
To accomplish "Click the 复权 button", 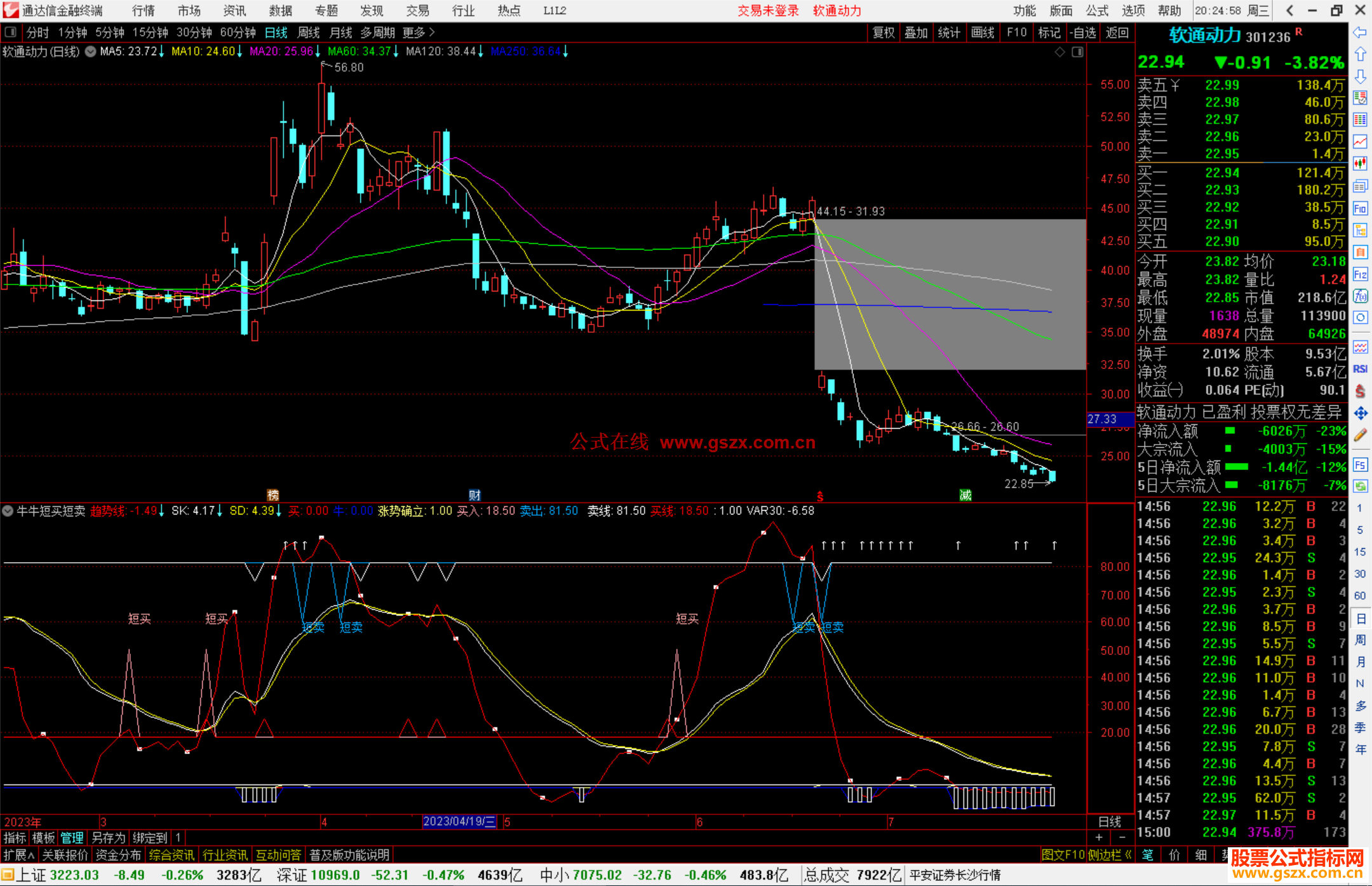I will (x=884, y=32).
